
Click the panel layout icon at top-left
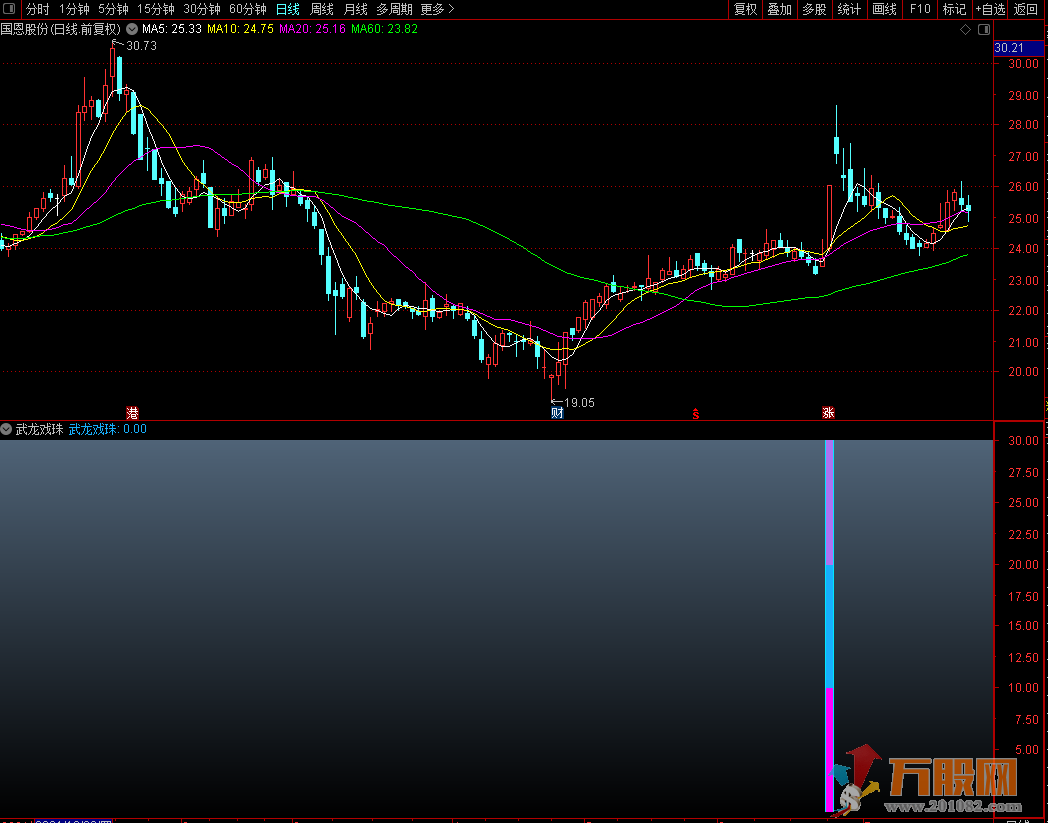point(9,9)
